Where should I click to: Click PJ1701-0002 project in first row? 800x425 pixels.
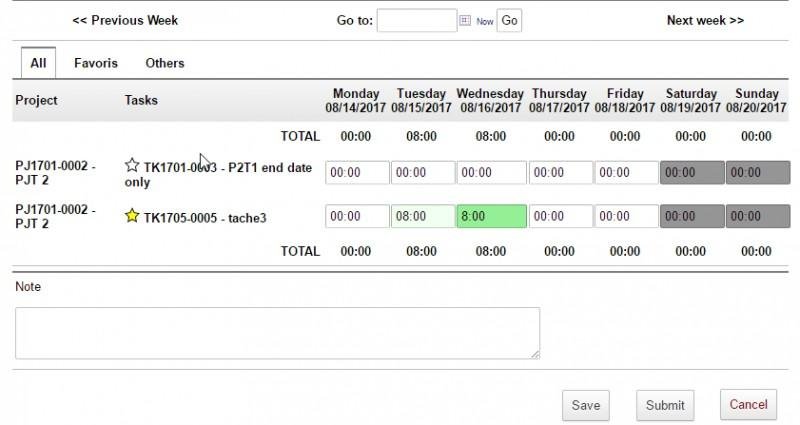pos(55,173)
